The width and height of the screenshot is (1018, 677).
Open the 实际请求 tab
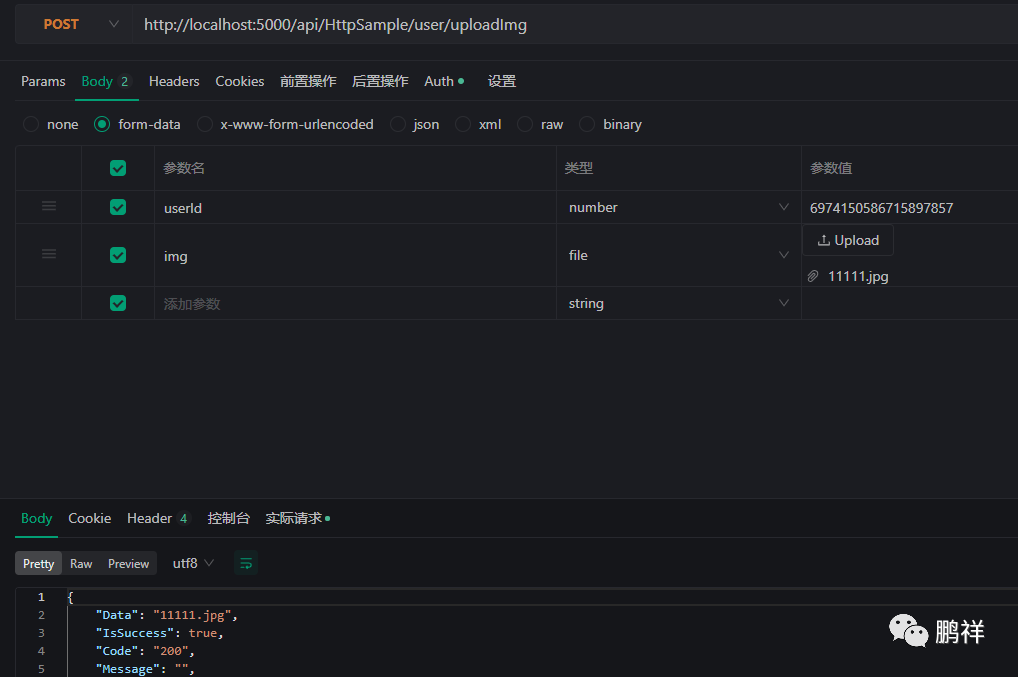coord(297,518)
